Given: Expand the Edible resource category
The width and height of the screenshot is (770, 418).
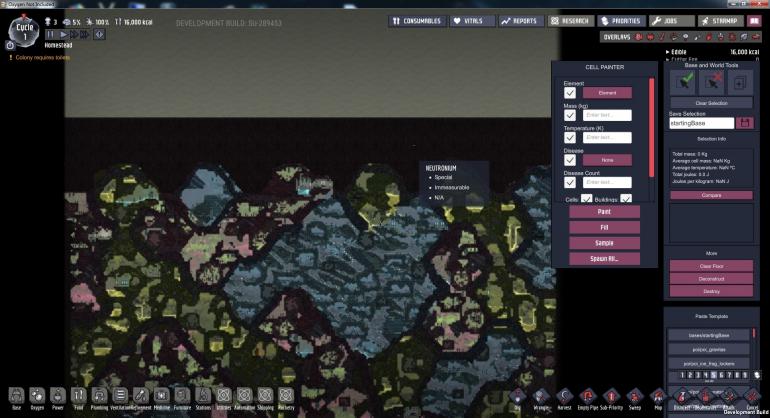Looking at the screenshot, I should click(668, 51).
